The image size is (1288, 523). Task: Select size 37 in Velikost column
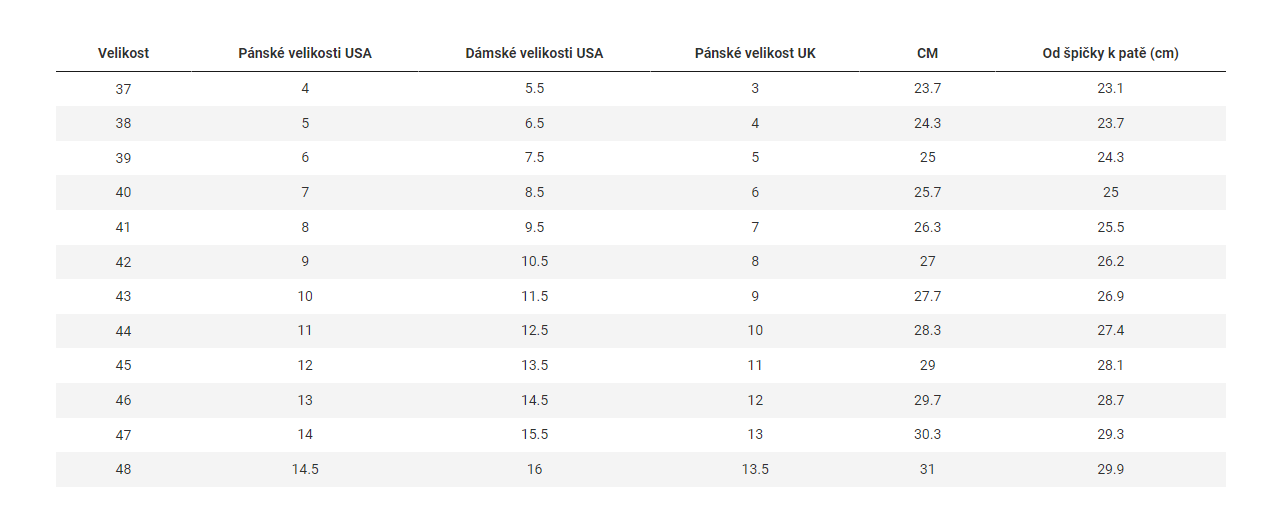point(123,89)
